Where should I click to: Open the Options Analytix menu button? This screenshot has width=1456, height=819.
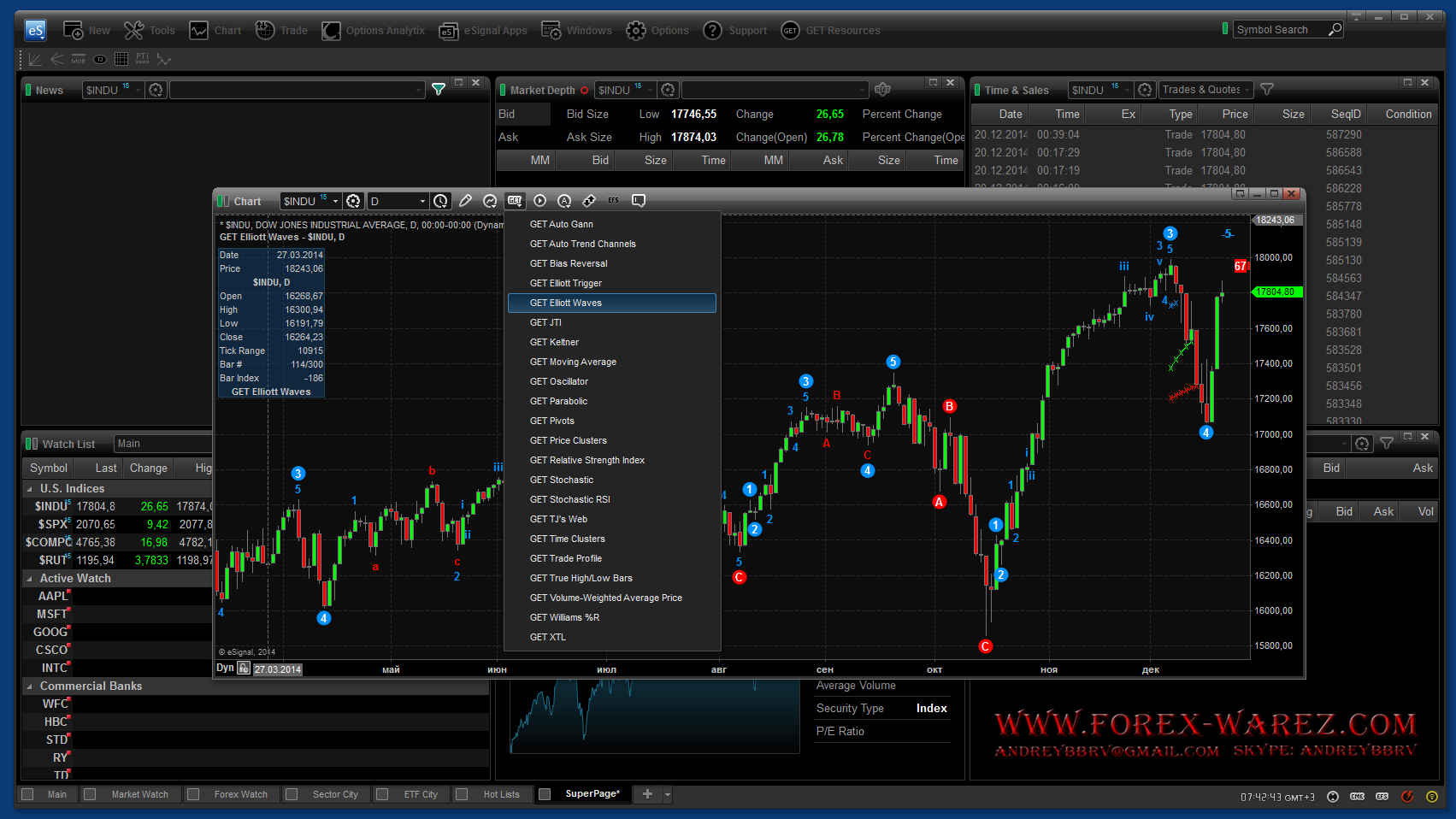(x=373, y=31)
